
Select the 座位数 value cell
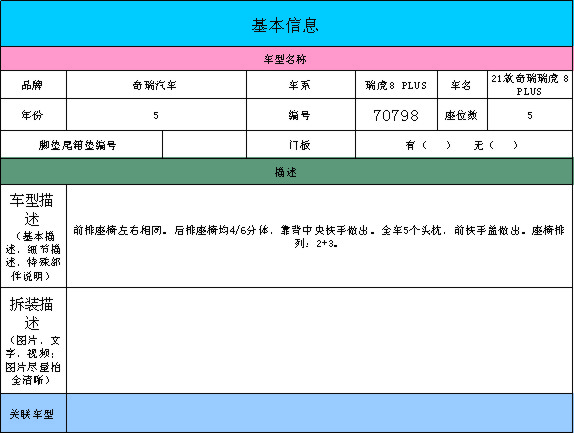[x=530, y=115]
